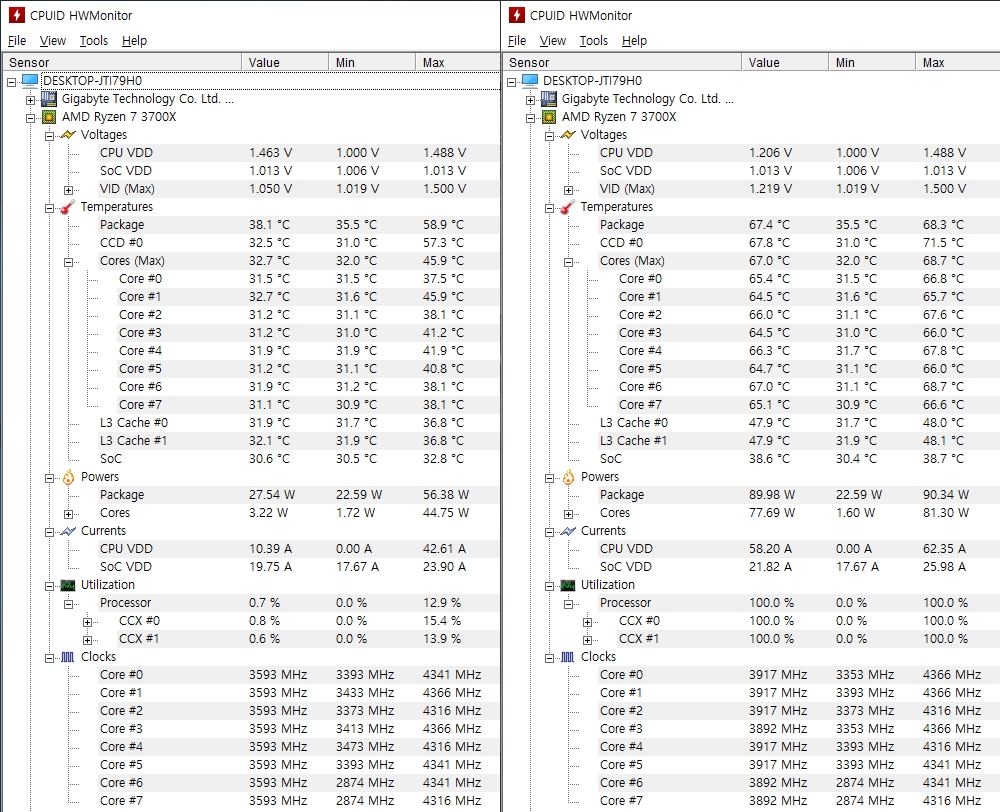Collapse Processor utilization in right window
Viewport: 1000px width, 812px height.
[569, 604]
